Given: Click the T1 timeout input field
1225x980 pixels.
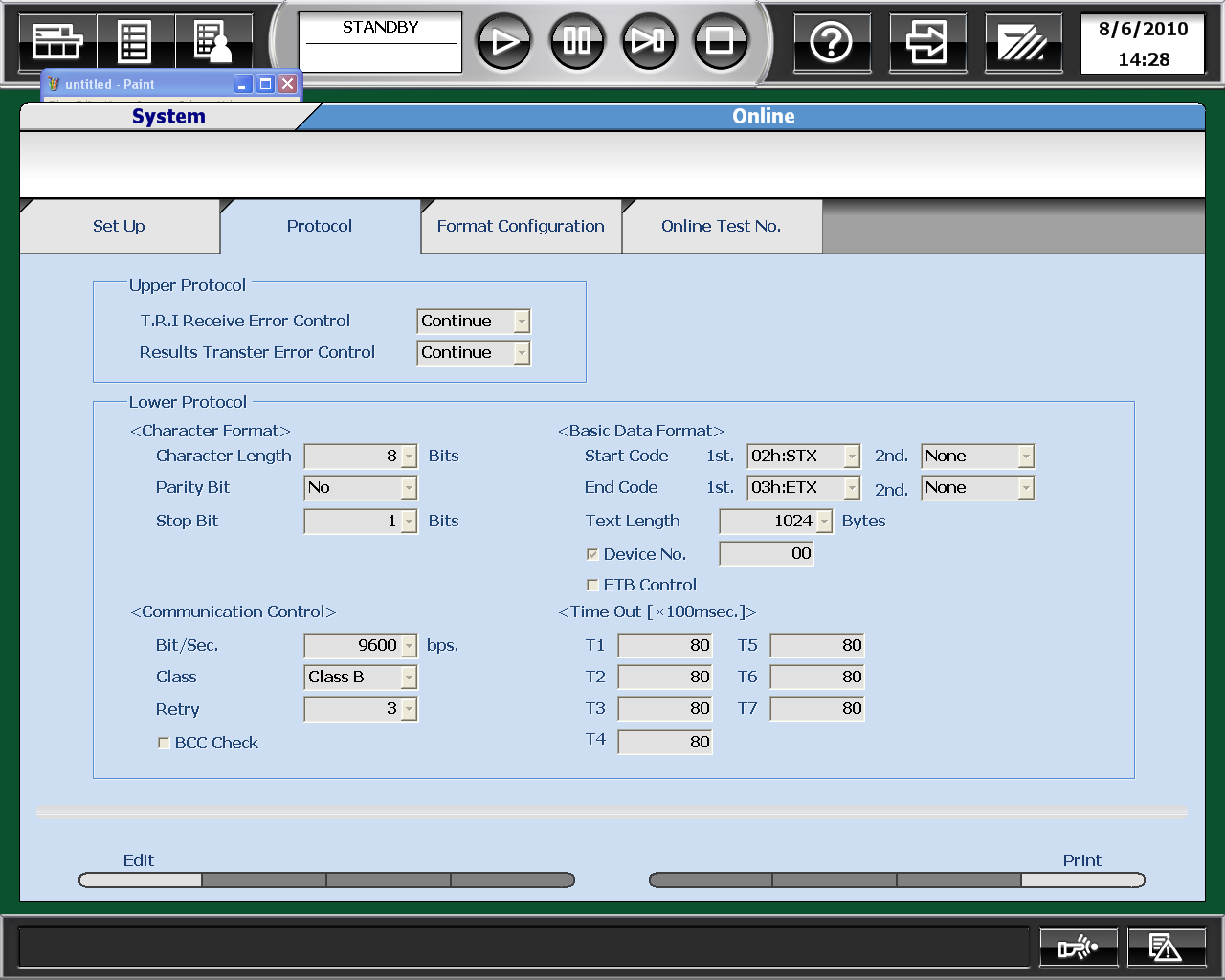Looking at the screenshot, I should pos(665,646).
